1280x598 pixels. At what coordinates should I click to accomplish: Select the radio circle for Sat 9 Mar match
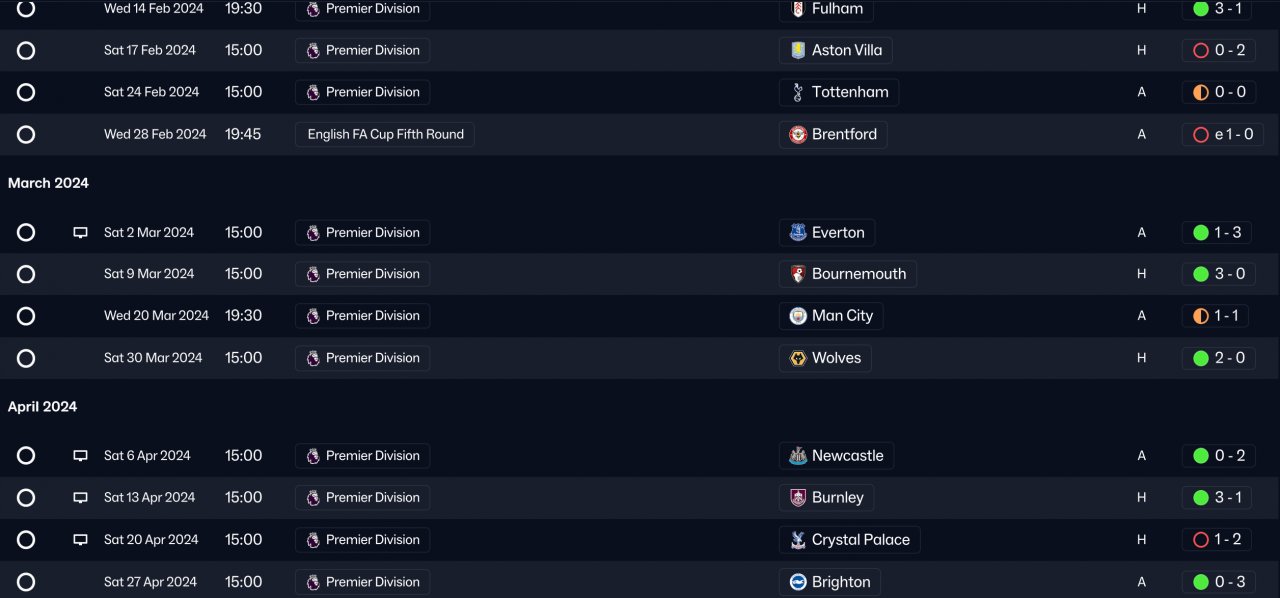click(26, 274)
